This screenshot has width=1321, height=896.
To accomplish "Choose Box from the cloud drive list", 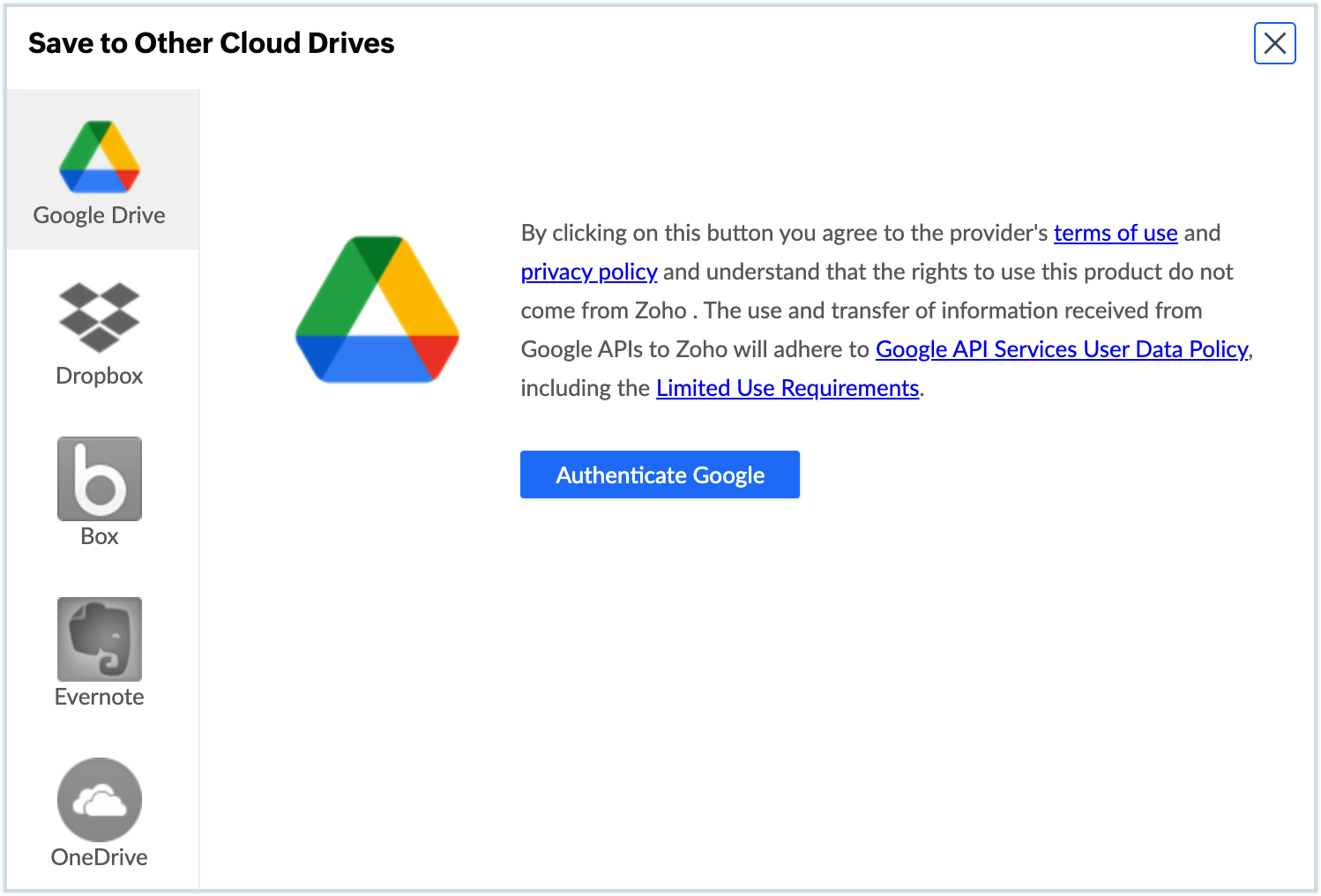I will coord(99,478).
